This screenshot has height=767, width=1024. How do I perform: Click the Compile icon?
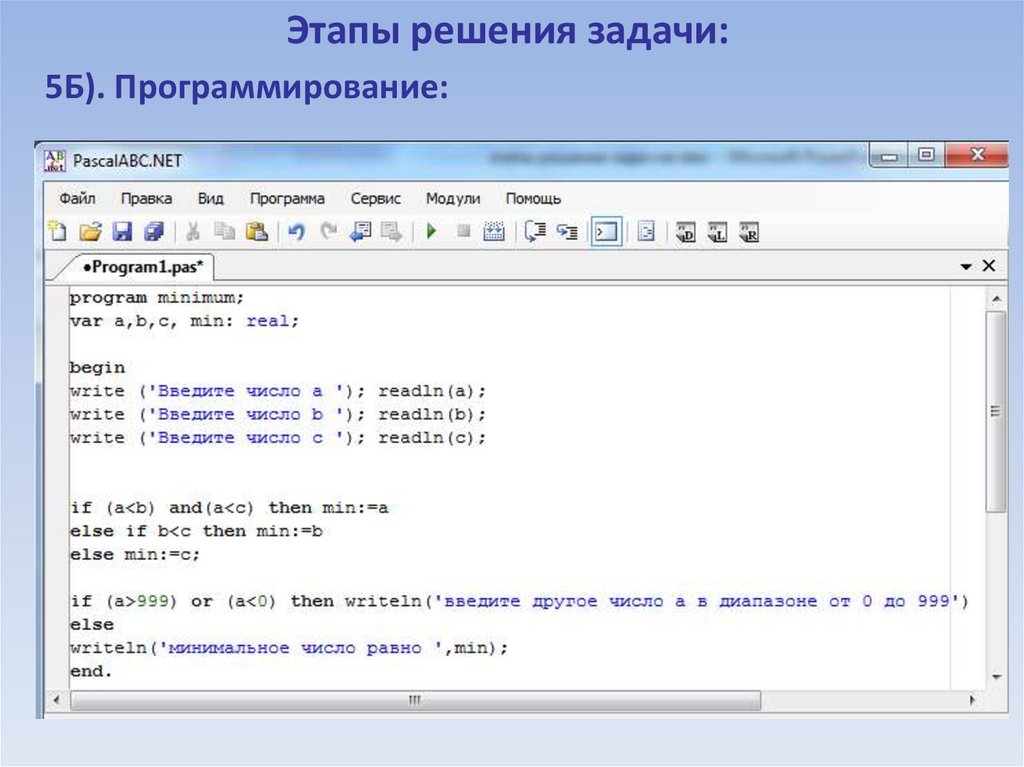click(494, 231)
